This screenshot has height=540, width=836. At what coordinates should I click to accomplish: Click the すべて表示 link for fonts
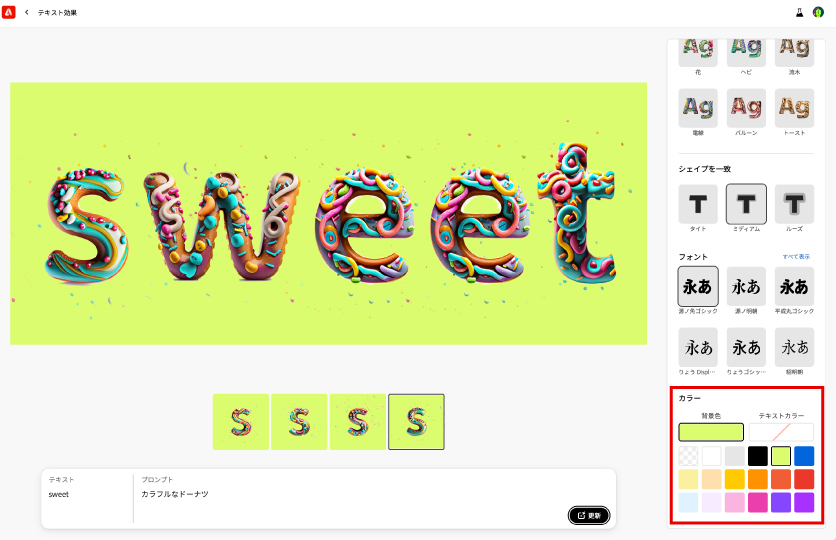(x=796, y=257)
